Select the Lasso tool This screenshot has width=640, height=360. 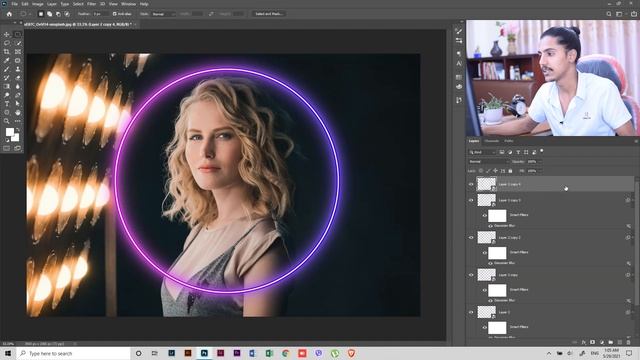[x=7, y=43]
